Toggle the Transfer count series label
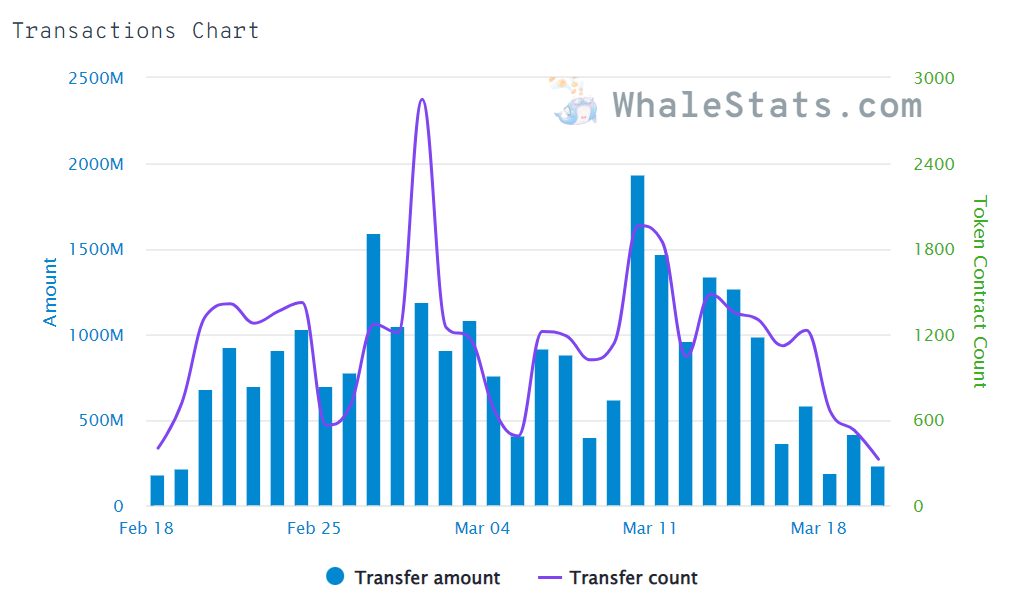Viewport: 1017px width, 611px height. (x=633, y=577)
